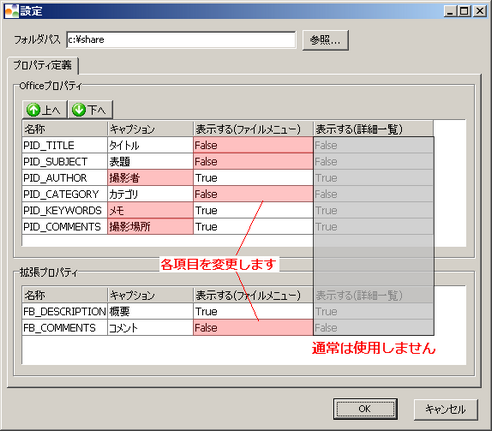Edit the 撮影者 caption cell

click(150, 178)
